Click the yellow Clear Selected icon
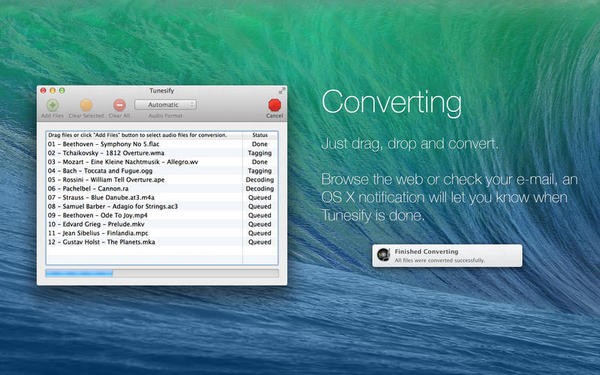The height and width of the screenshot is (375, 600). (x=86, y=105)
